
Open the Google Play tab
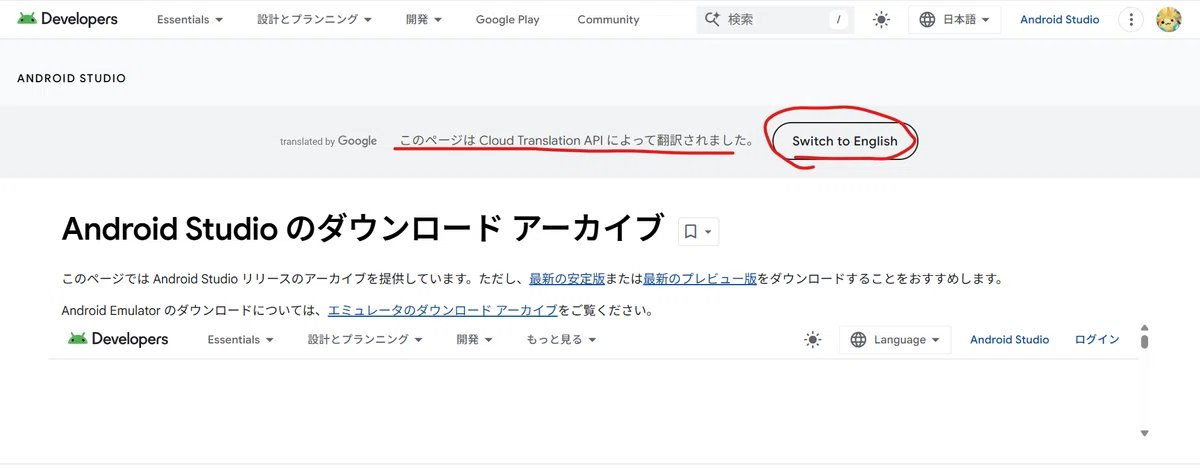508,19
